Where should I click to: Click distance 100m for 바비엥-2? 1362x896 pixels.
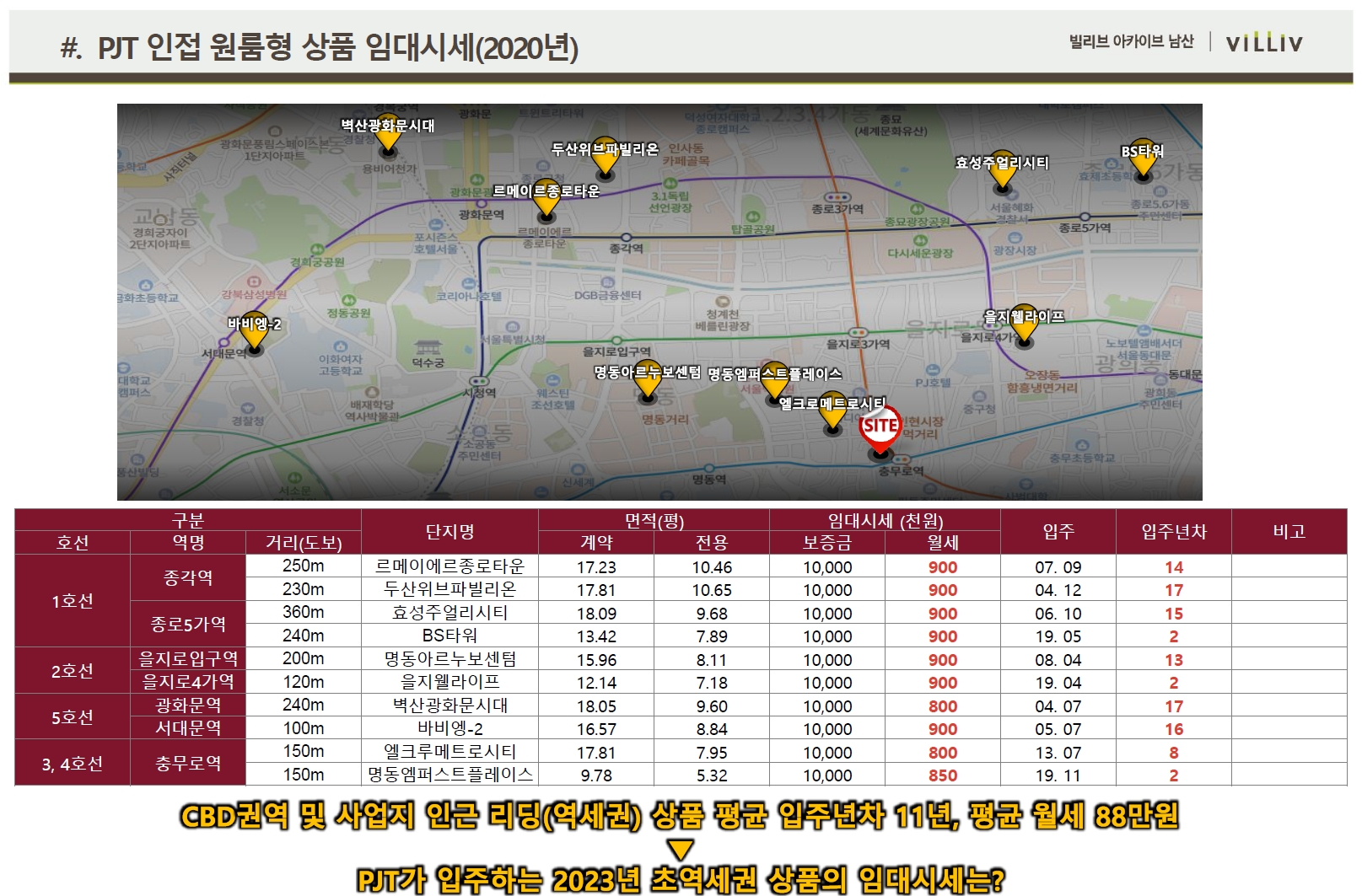pos(304,728)
